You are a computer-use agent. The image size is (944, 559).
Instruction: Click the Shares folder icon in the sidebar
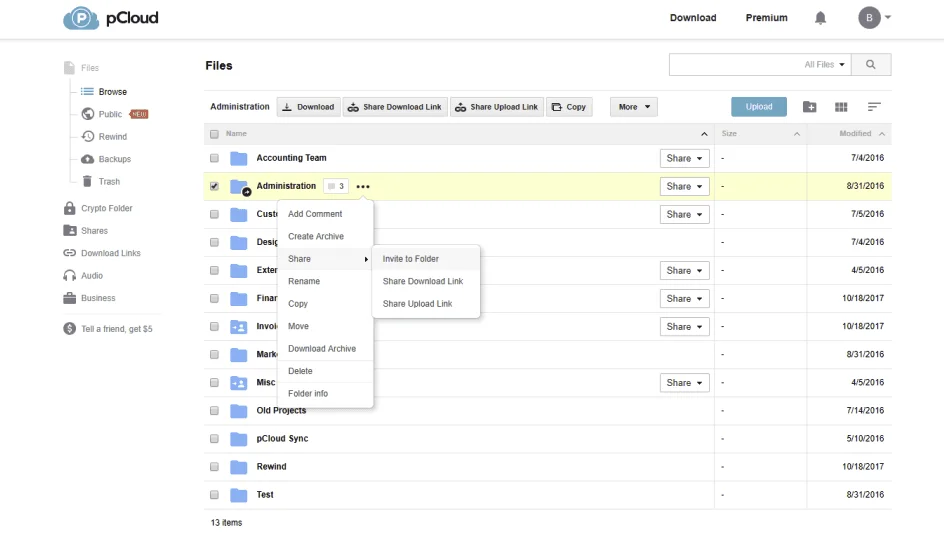pos(70,230)
